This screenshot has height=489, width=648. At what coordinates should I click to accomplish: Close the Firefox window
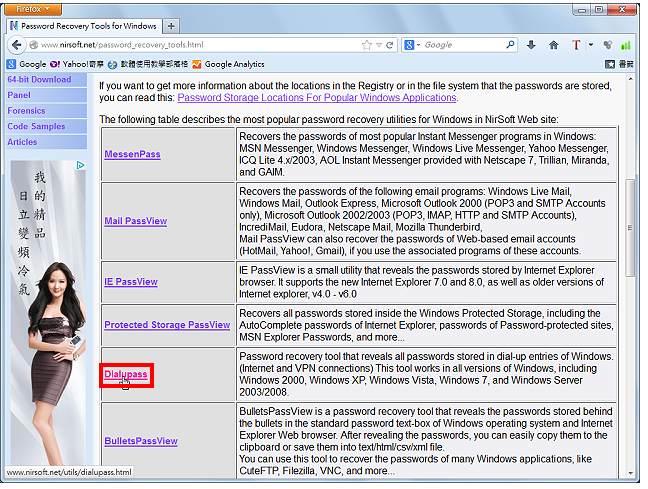pos(622,10)
